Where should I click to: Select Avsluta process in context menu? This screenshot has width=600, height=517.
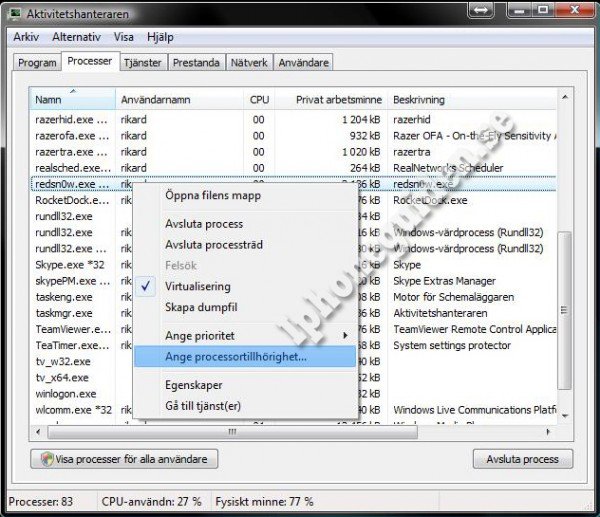pos(245,224)
